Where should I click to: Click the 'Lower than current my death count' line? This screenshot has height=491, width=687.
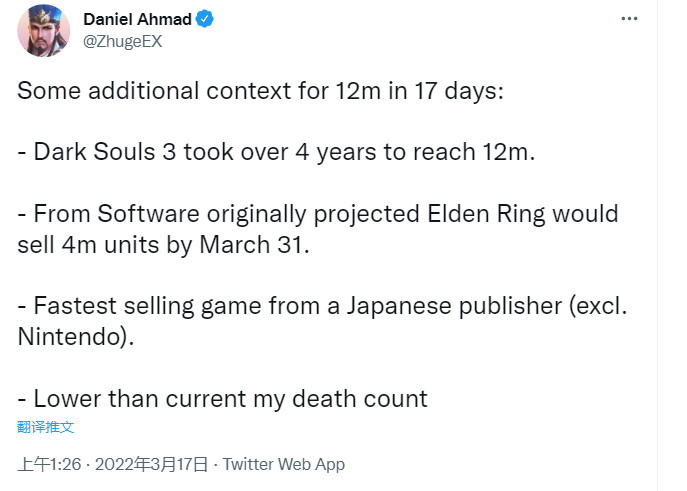(222, 399)
